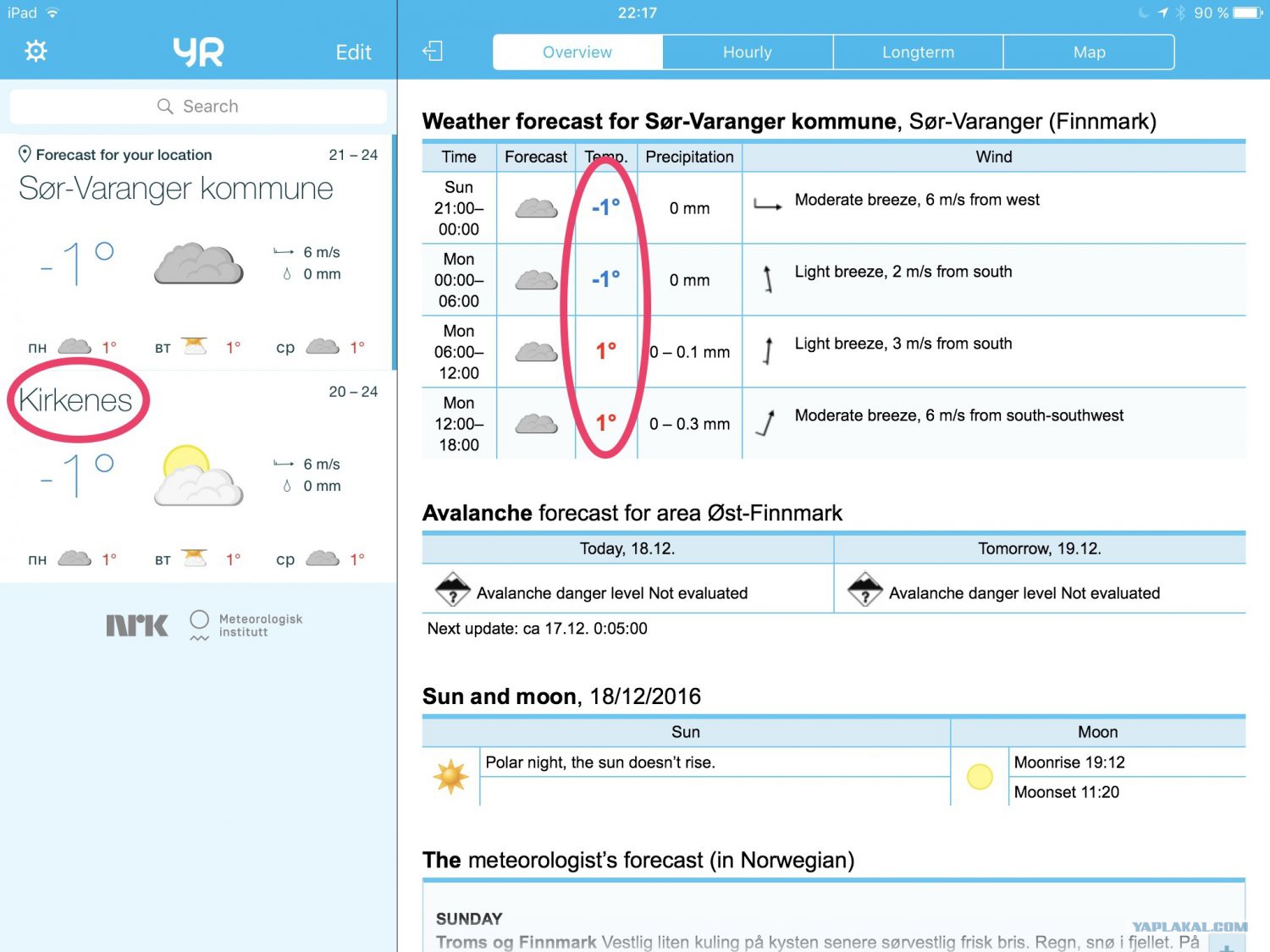Tap the Edit button

(x=353, y=52)
